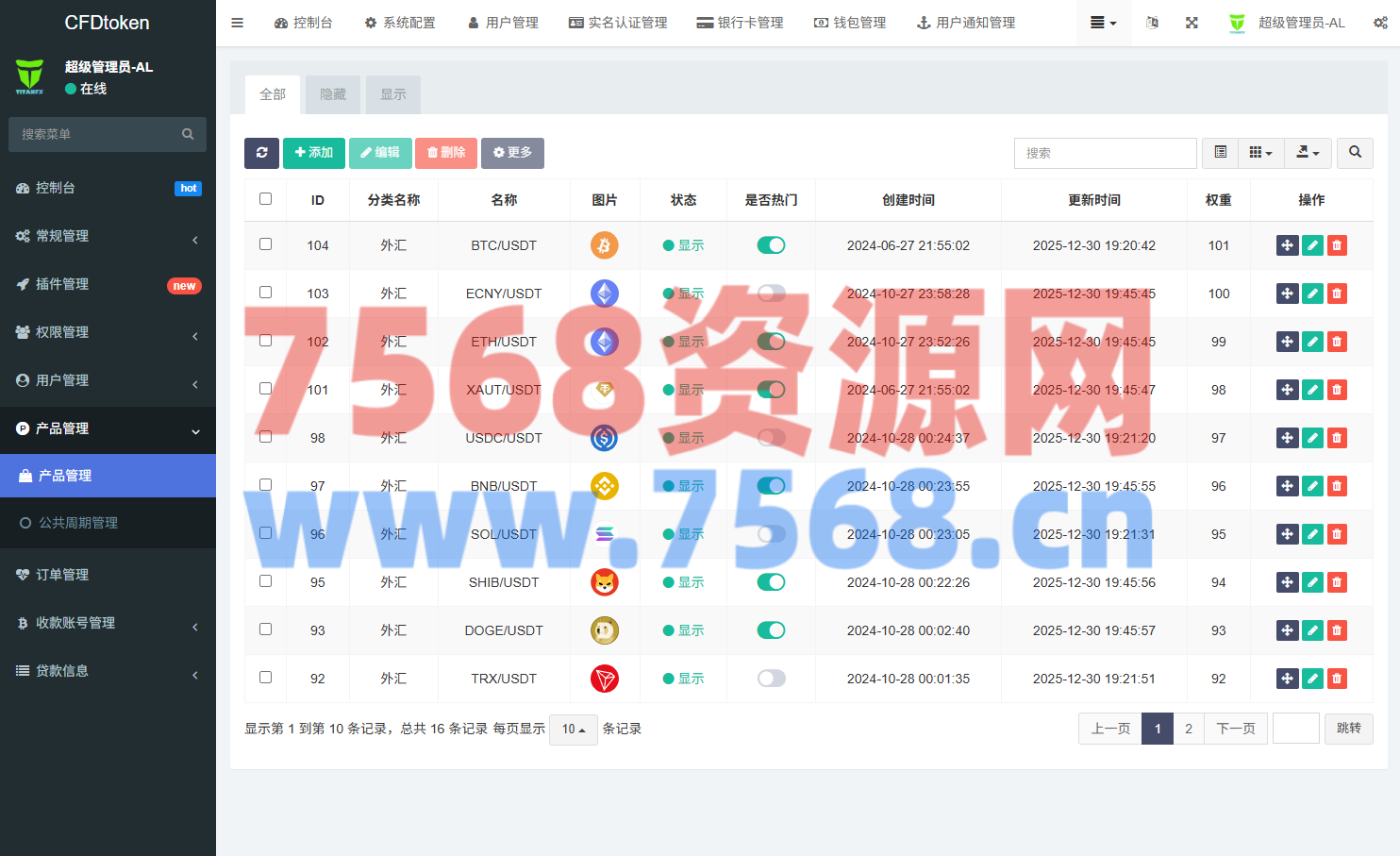Check the select-all checkbox in table header
This screenshot has height=856, width=1400.
tap(265, 199)
